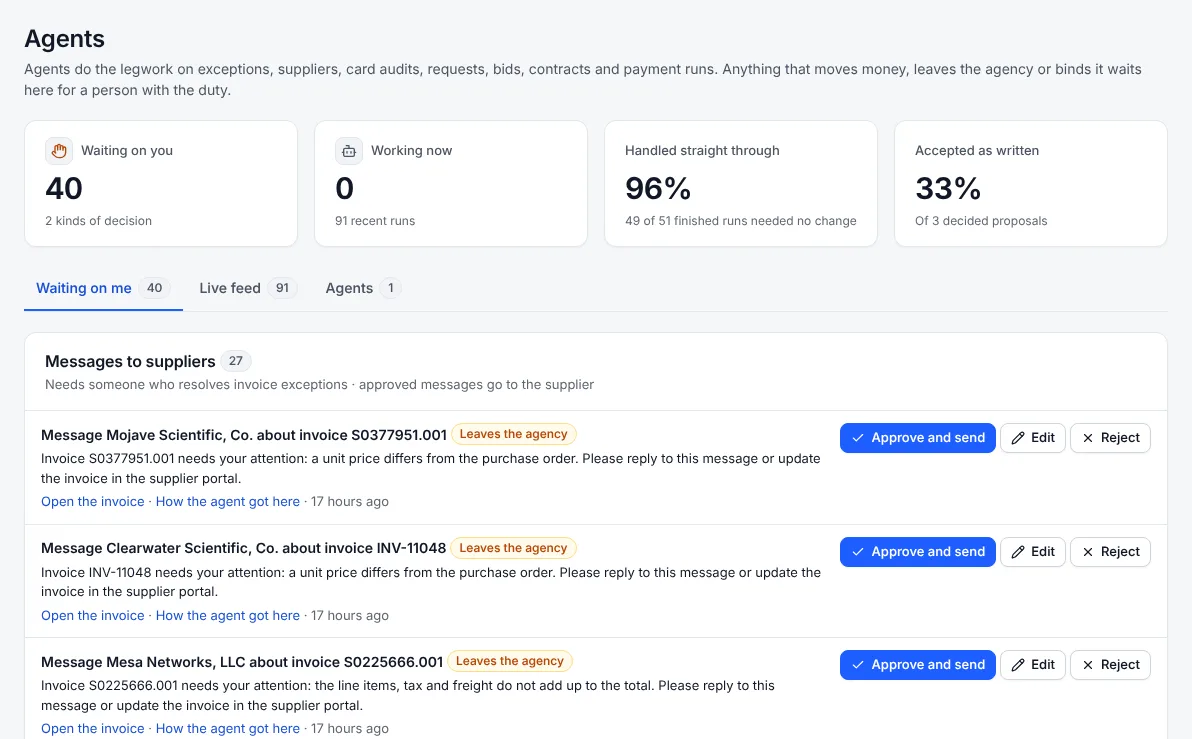Edit the Clearwater Scientific message
This screenshot has height=739, width=1192.
pos(1033,552)
